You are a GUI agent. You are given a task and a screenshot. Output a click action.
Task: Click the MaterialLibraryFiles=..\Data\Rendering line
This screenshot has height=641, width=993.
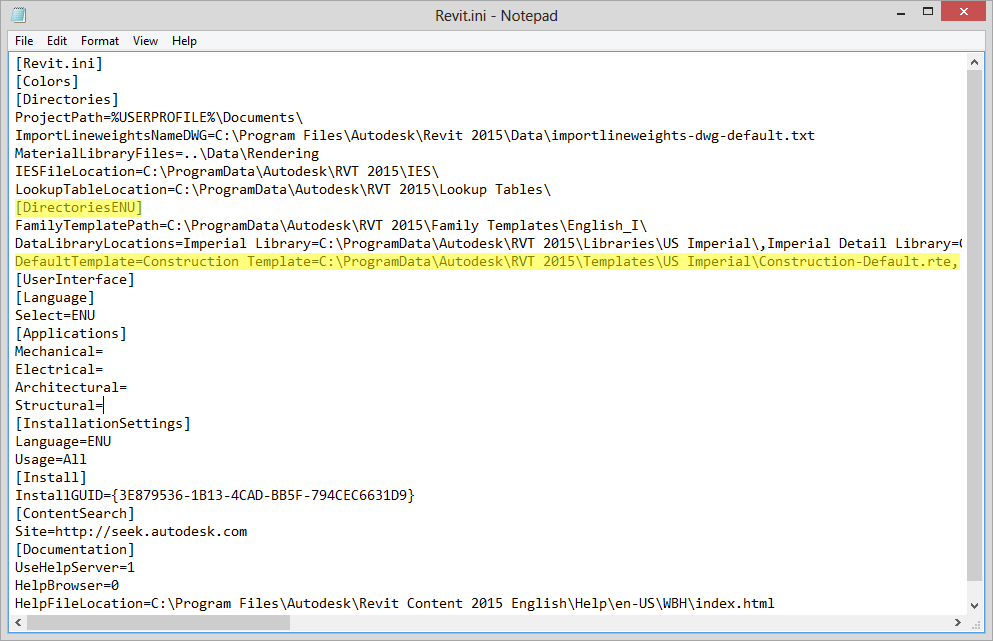167,153
